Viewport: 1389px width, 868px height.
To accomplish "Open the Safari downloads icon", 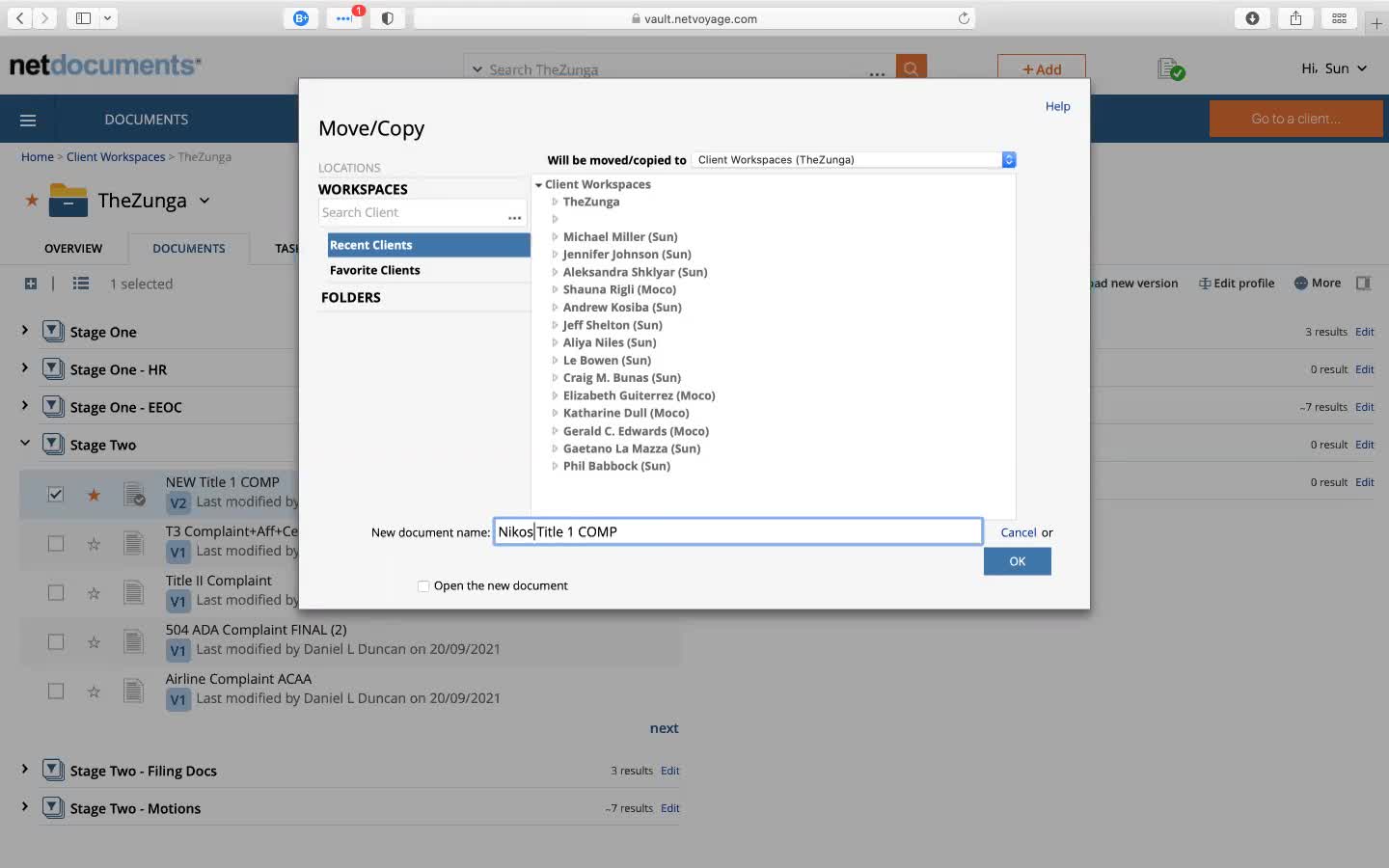I will 1252,18.
